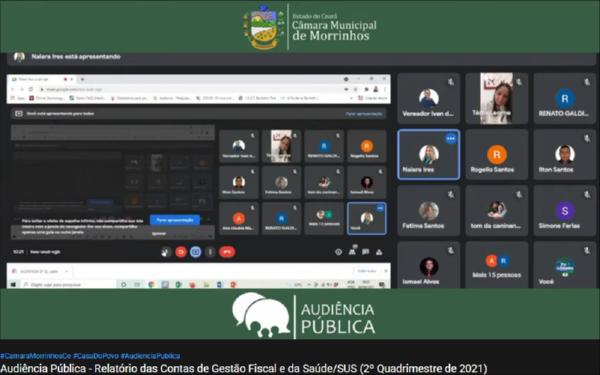
Task: Reload the page with refresh icon
Action: pyautogui.click(x=31, y=89)
